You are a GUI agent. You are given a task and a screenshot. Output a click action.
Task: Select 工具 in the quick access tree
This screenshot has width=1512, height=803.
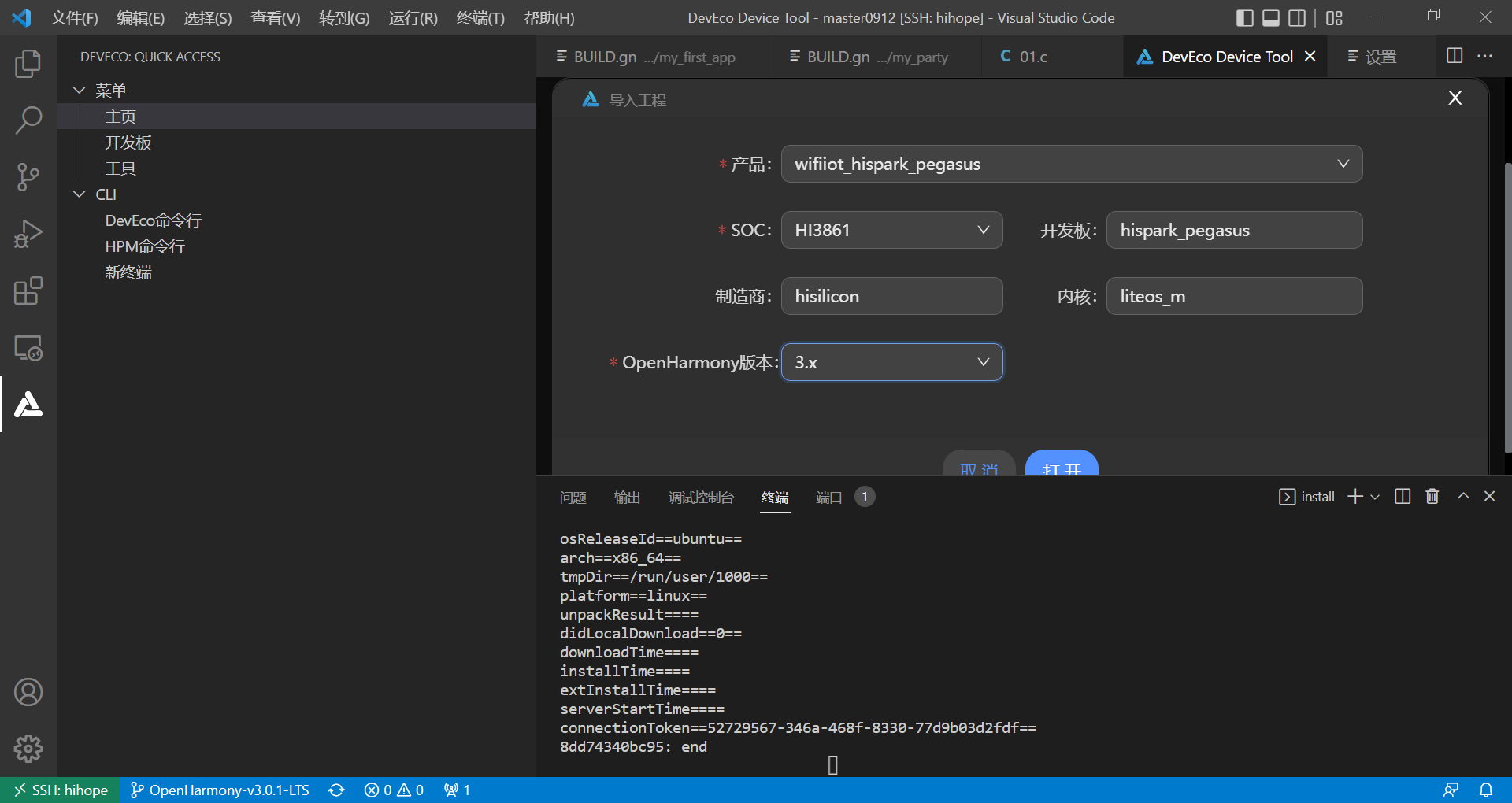coord(296,168)
